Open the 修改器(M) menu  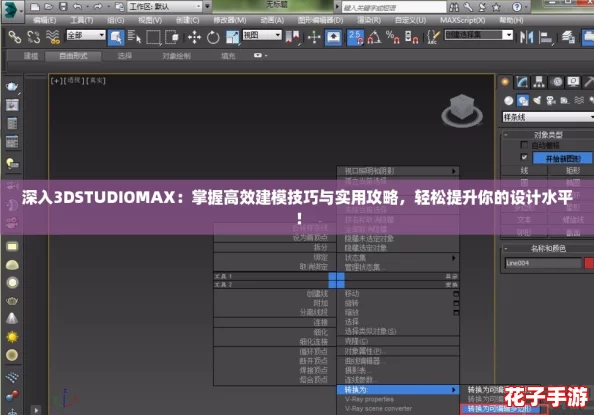point(230,20)
